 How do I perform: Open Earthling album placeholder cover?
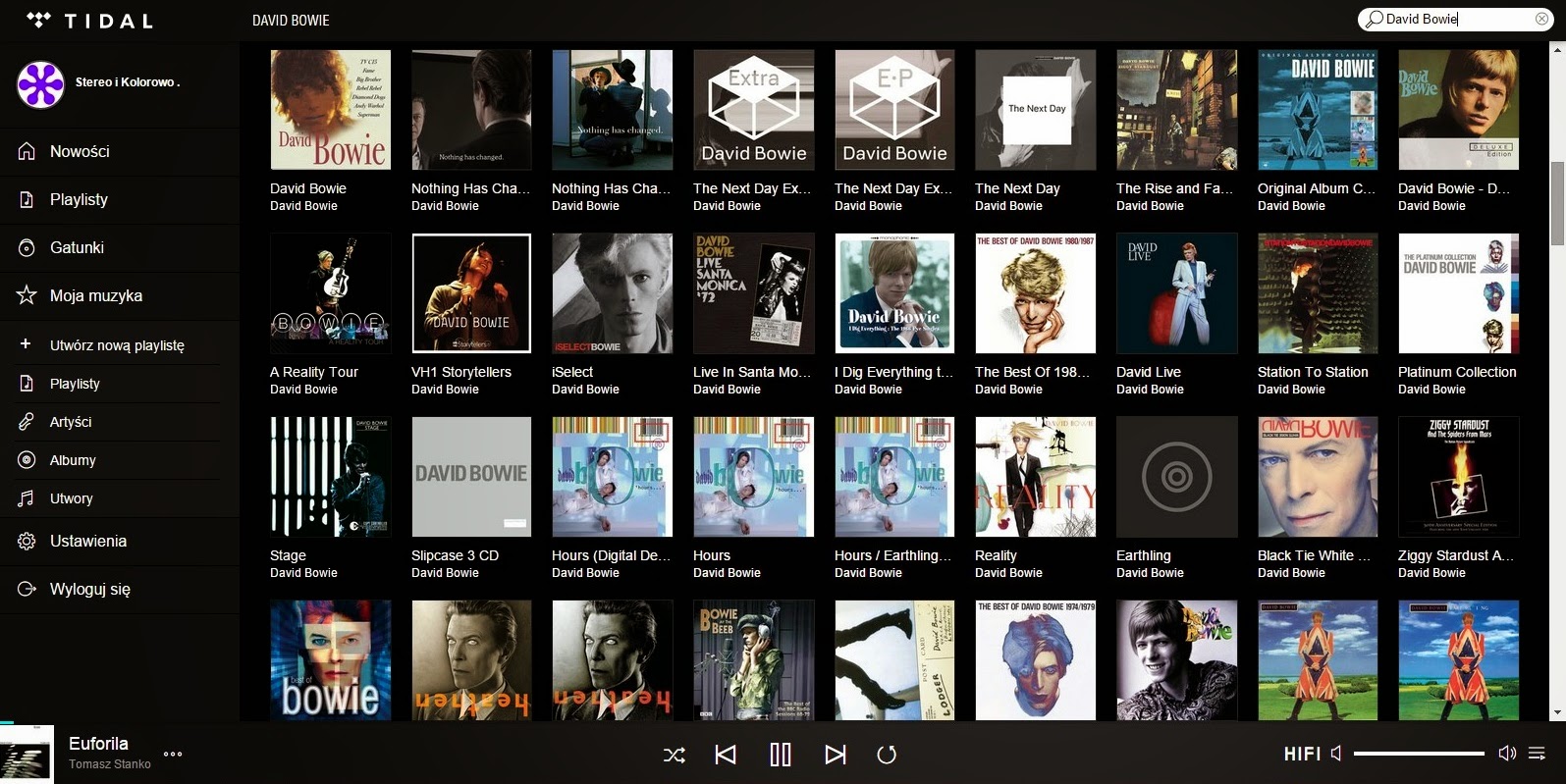1176,477
